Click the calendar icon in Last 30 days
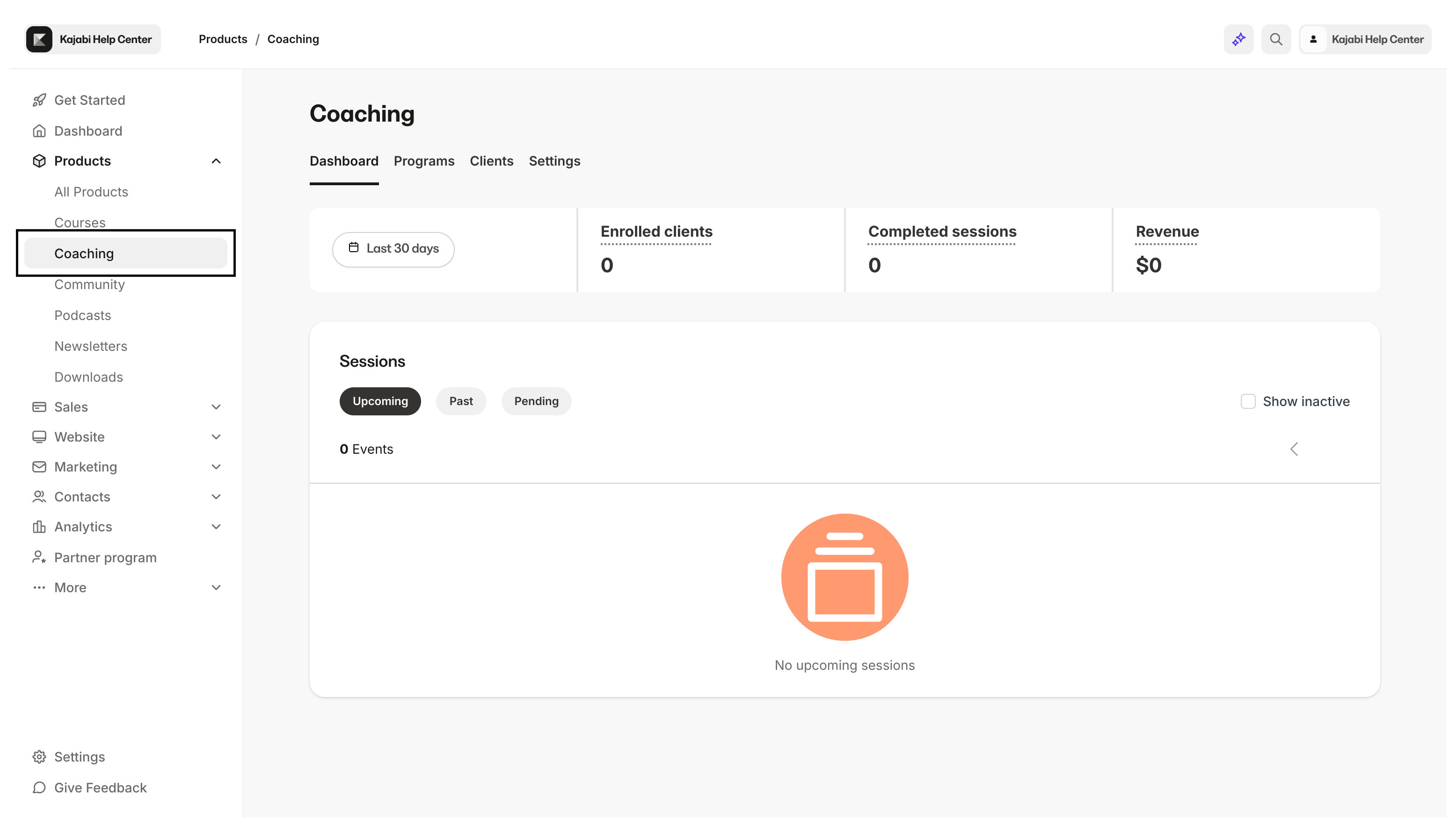 pyautogui.click(x=353, y=247)
